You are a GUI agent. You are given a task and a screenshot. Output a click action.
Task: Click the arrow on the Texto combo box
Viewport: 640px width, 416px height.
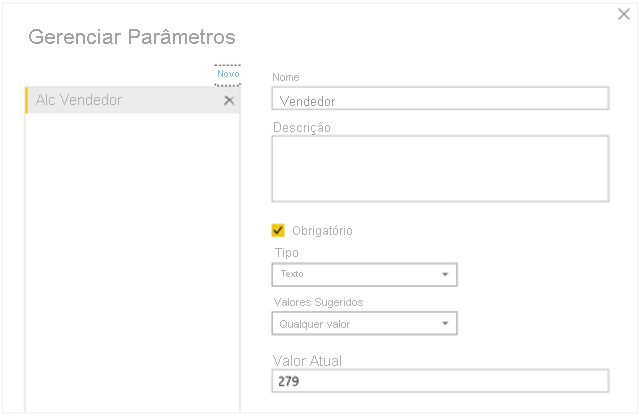click(x=446, y=274)
